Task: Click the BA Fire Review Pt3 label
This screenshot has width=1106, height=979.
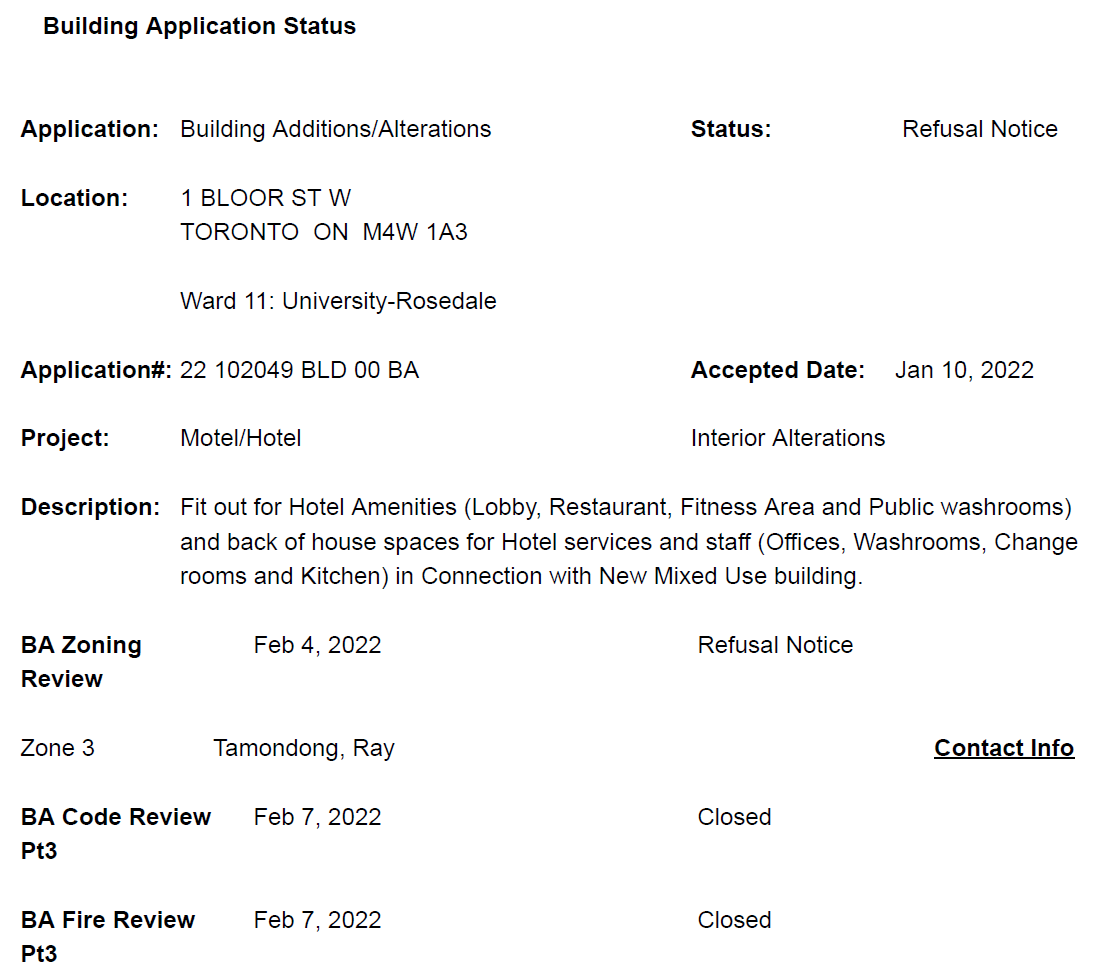Action: [x=107, y=936]
